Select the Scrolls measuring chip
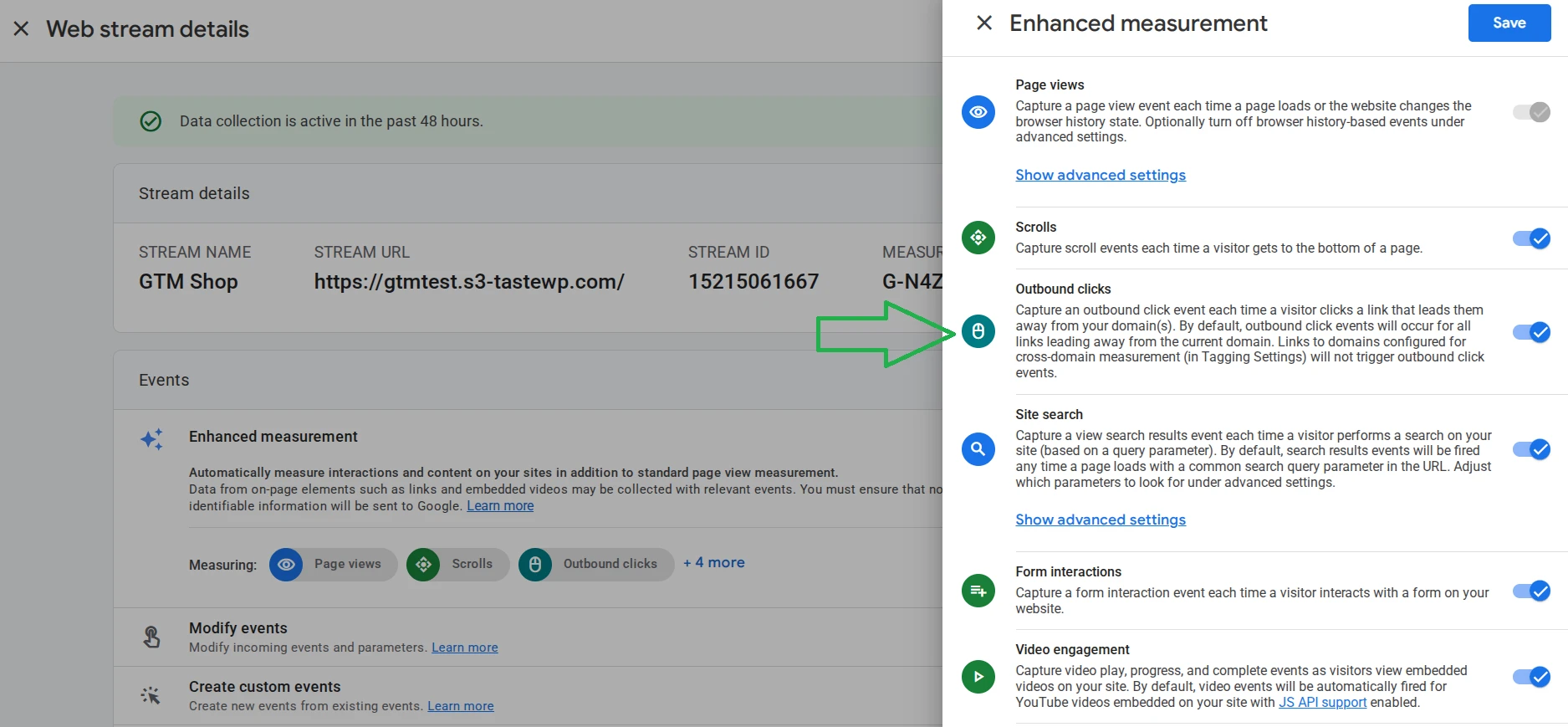 [x=457, y=565]
